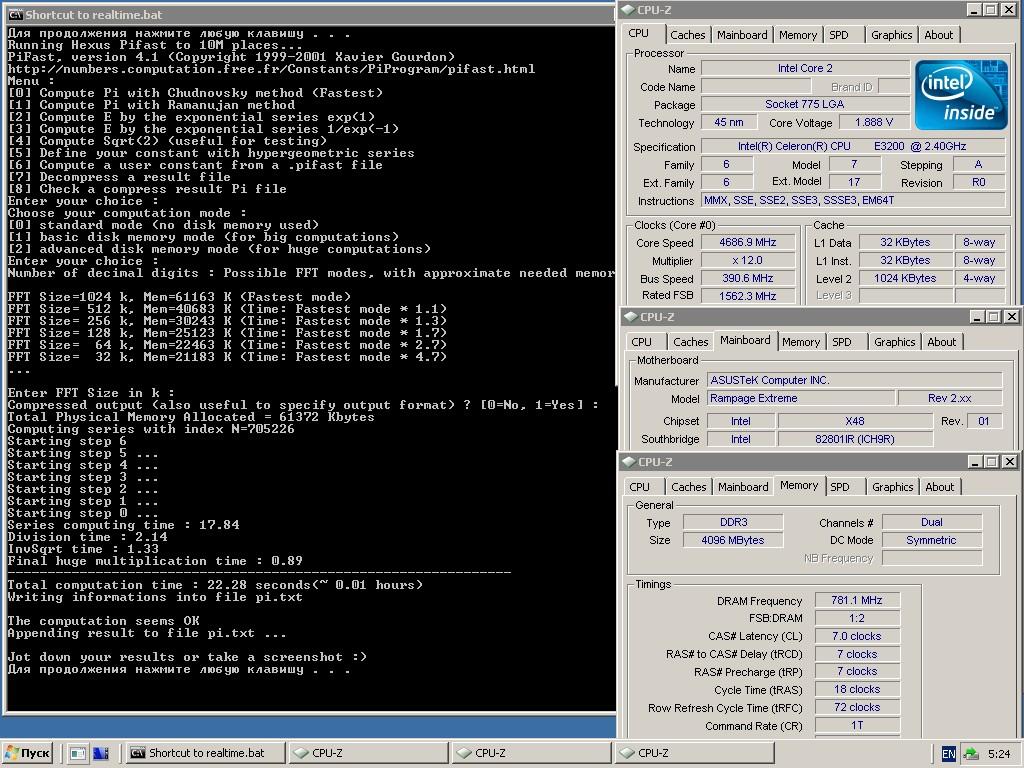This screenshot has height=768, width=1024.
Task: Switch to Graphics tab in top CPU-Z window
Action: 891,35
